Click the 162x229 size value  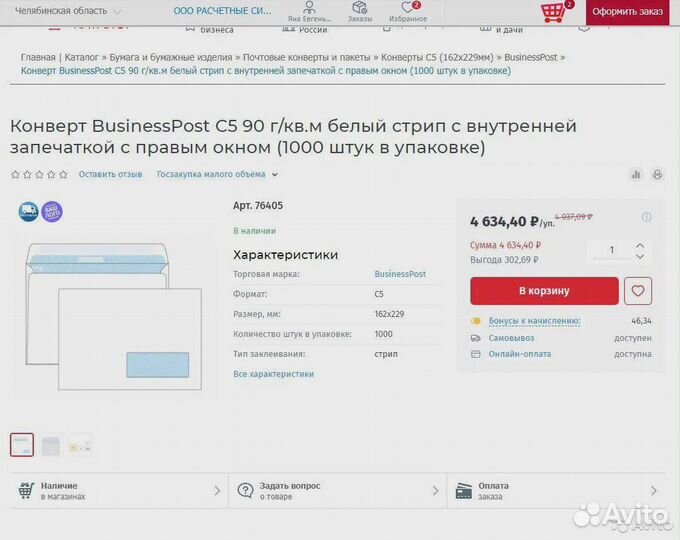389,314
